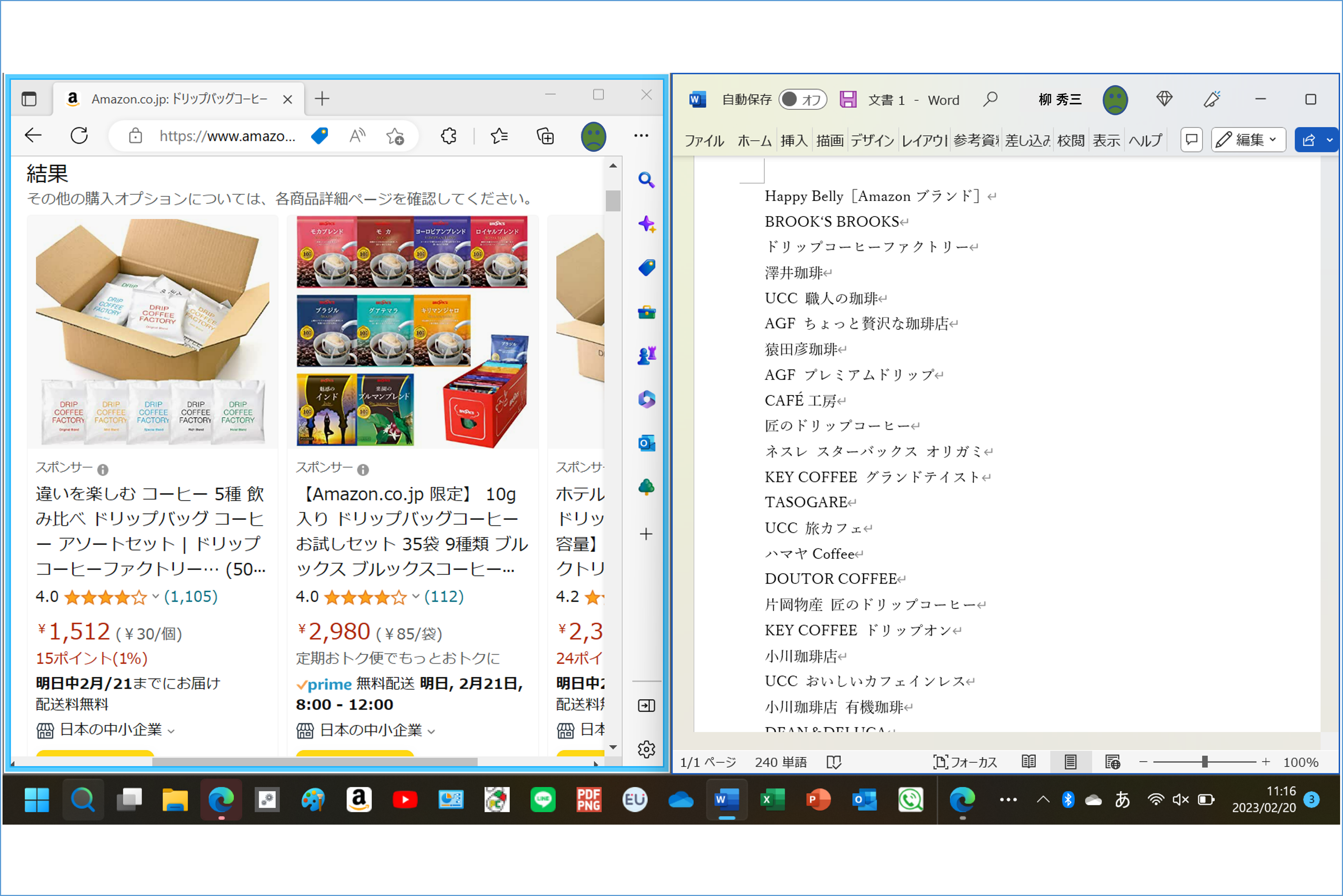Viewport: 1343px width, 896px height.
Task: Switch to Word Web Layout view
Action: tap(1112, 762)
